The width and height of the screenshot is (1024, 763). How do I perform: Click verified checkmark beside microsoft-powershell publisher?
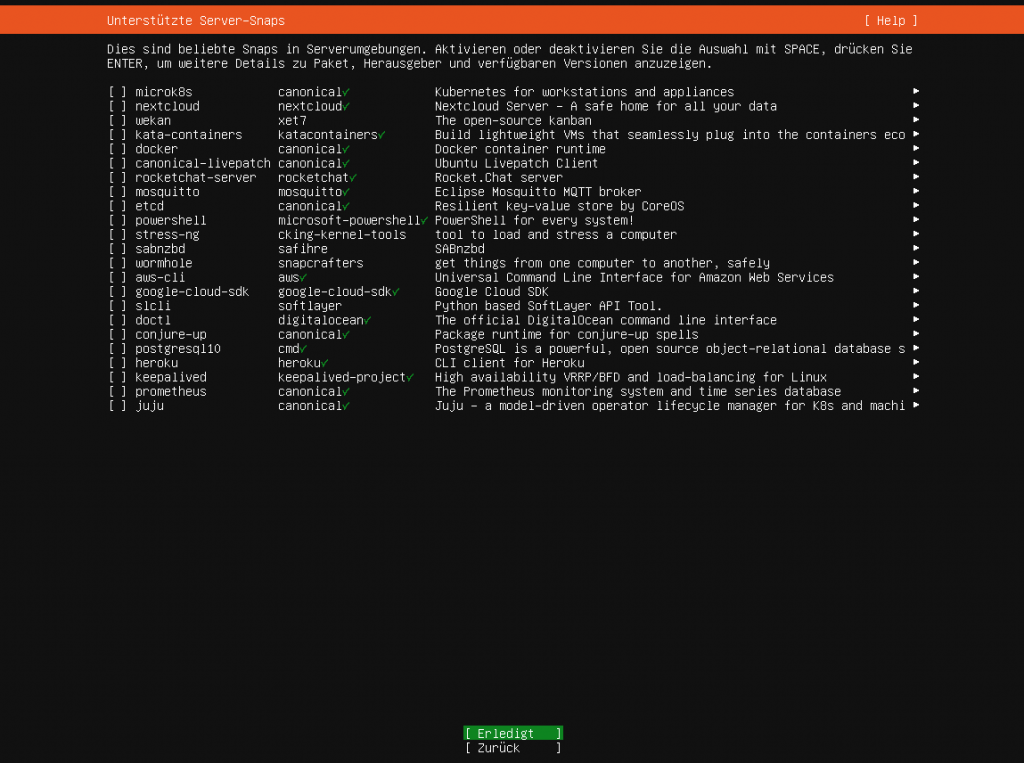424,220
